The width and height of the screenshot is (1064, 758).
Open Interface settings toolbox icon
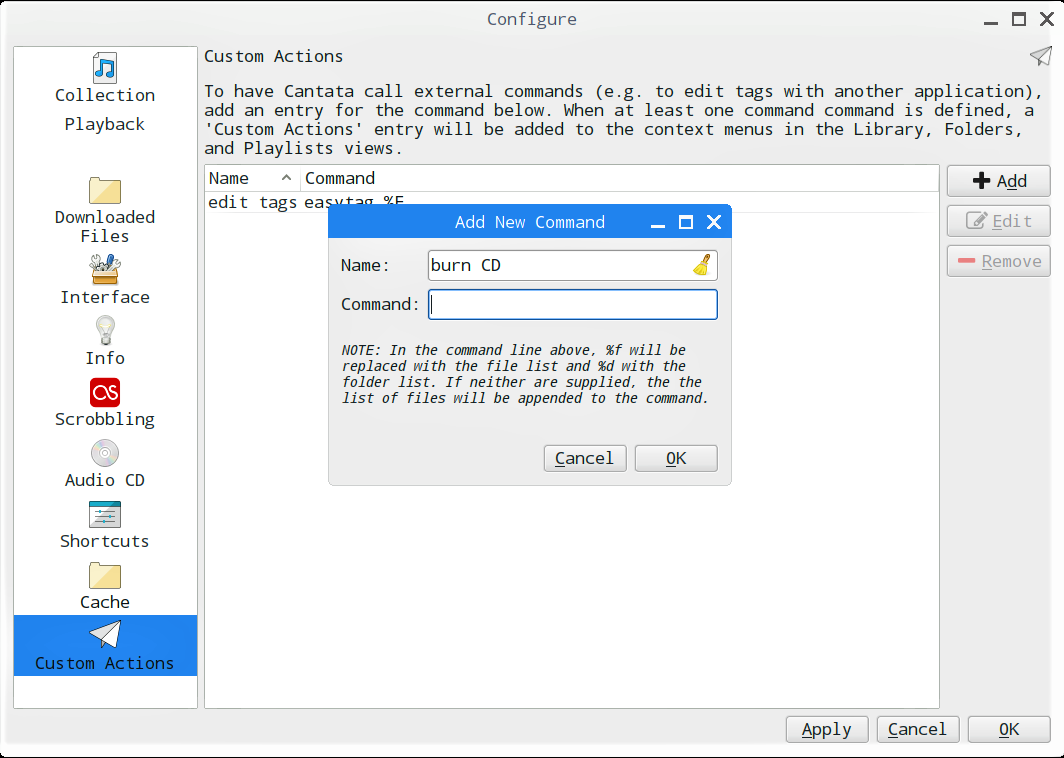coord(104,269)
